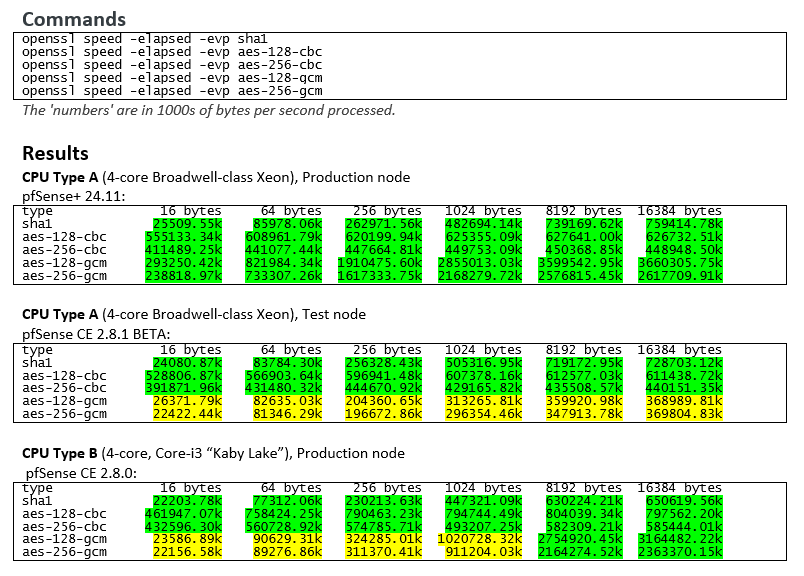Viewport: 804px width, 576px height.
Task: Click the 'pfSense CE 2.8.1 BETA:' label
Action: (96, 334)
